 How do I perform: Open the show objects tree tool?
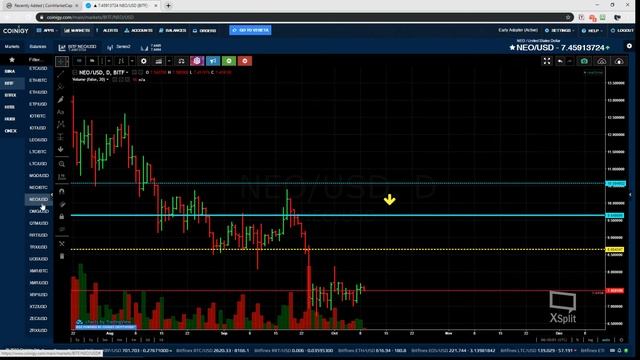tap(62, 244)
